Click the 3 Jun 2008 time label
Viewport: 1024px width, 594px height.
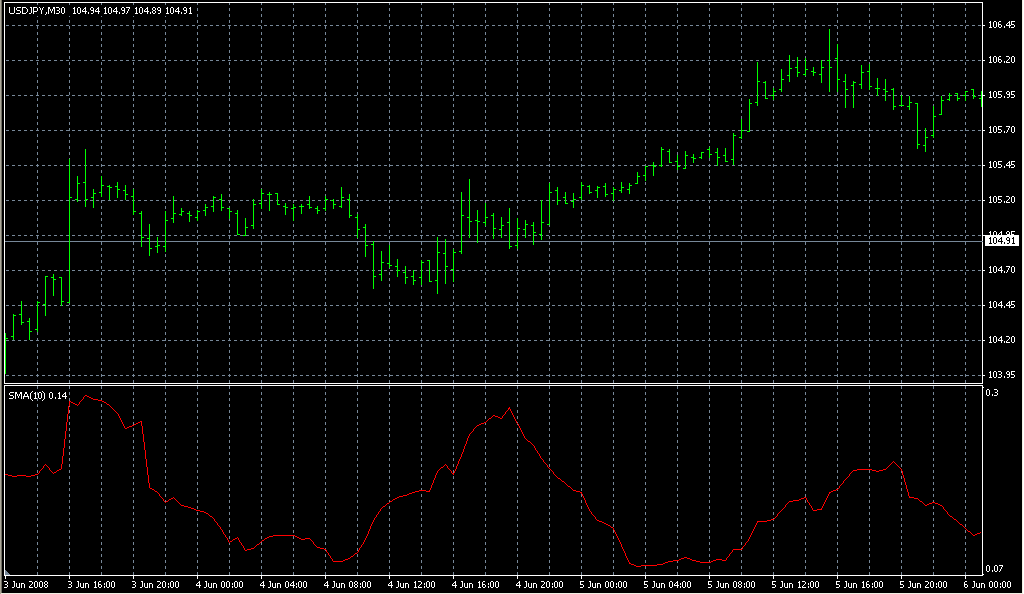tap(27, 585)
